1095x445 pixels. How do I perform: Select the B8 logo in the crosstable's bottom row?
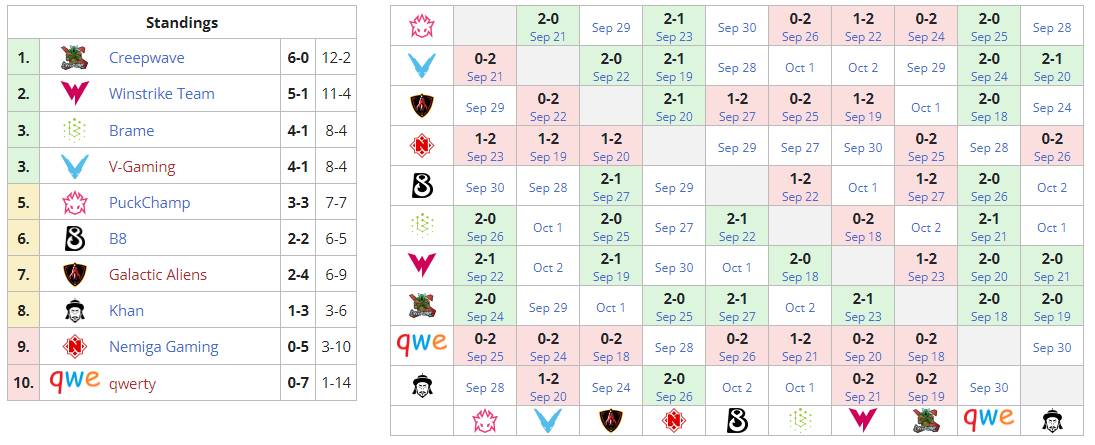(x=736, y=420)
